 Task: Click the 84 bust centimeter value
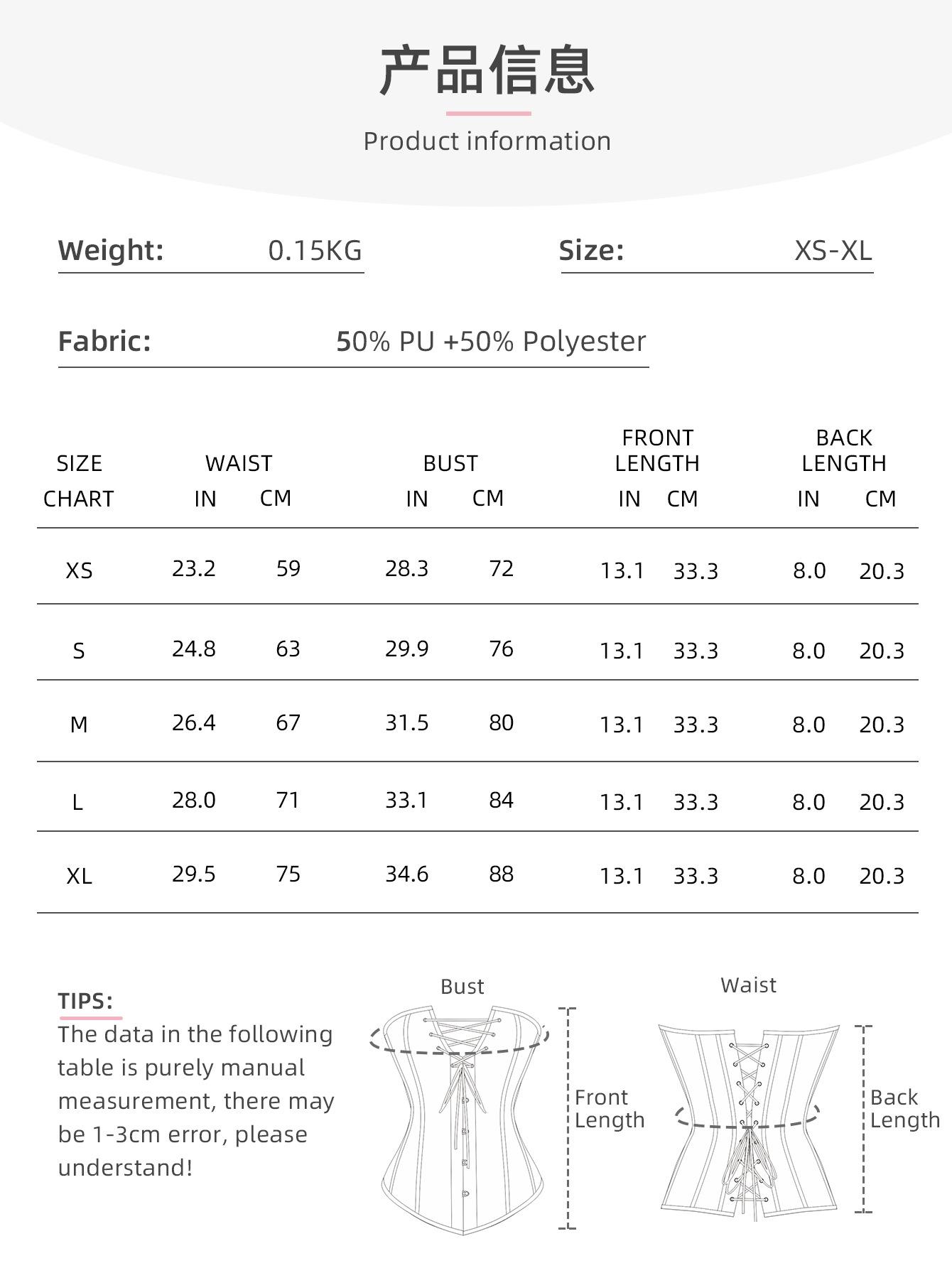pyautogui.click(x=501, y=800)
